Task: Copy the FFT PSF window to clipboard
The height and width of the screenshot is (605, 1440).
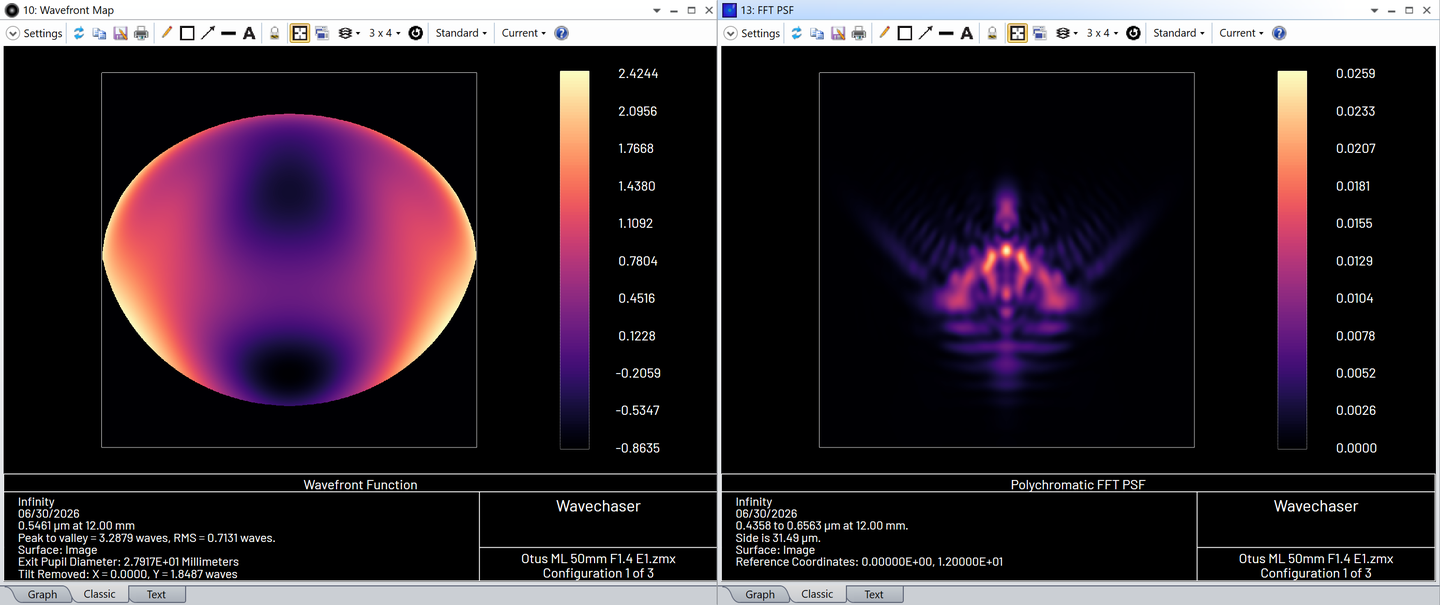Action: pyautogui.click(x=817, y=33)
